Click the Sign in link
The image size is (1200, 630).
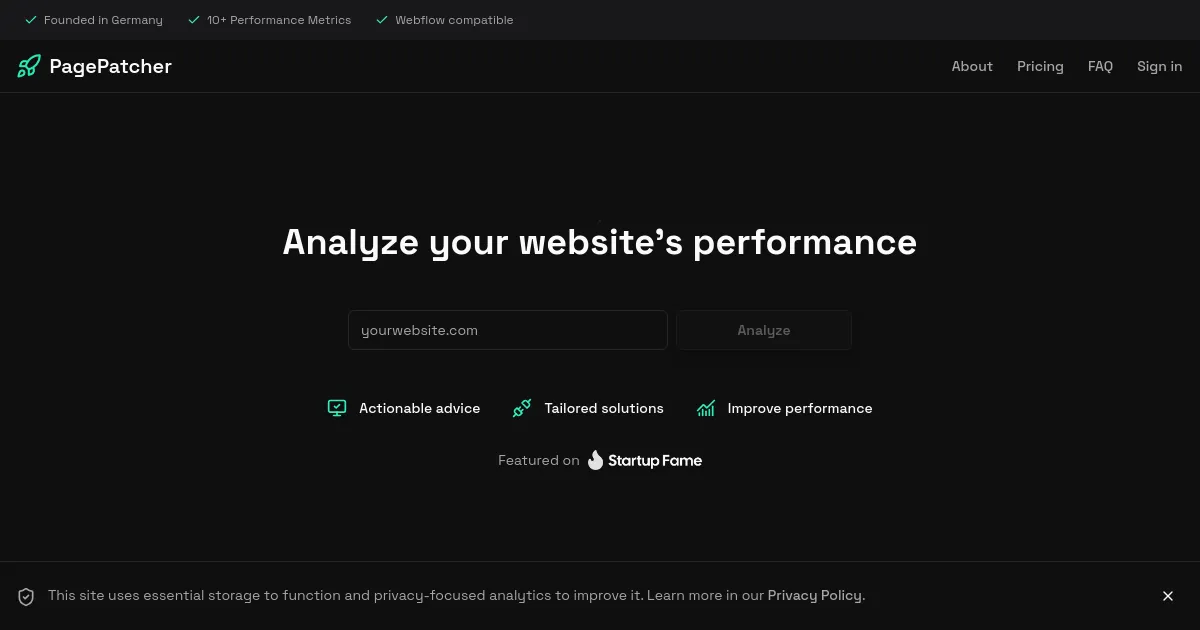pos(1159,66)
